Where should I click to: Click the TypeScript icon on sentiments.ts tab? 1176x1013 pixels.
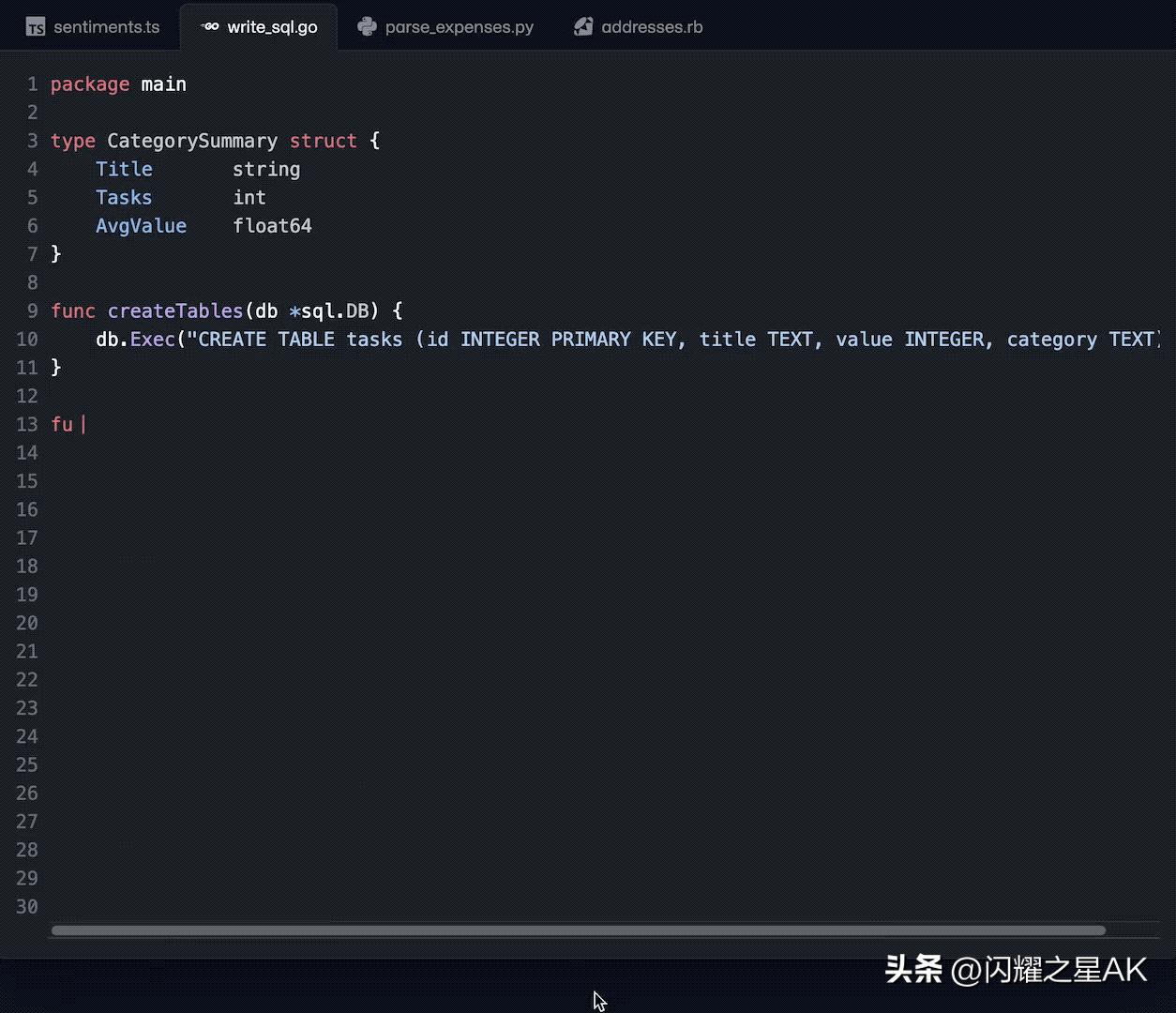36,27
